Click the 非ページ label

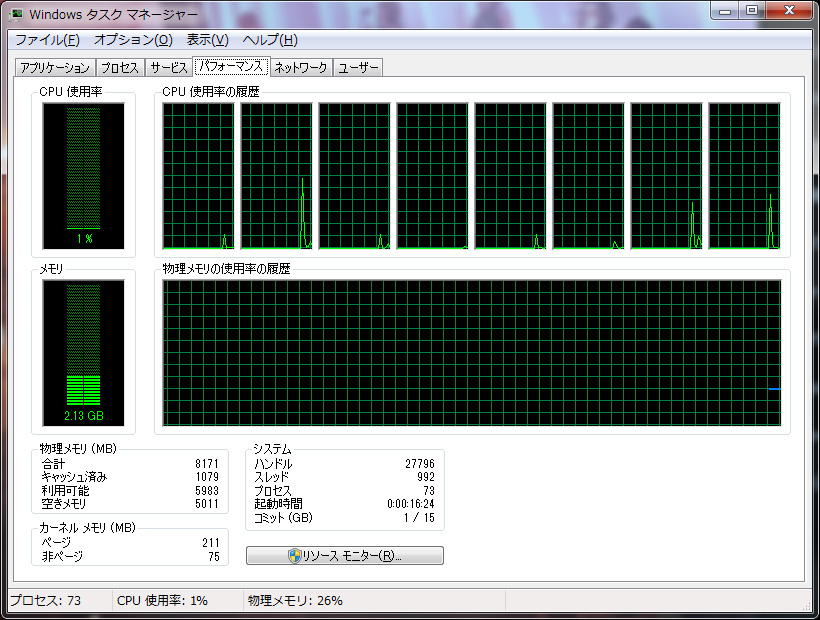(62, 557)
